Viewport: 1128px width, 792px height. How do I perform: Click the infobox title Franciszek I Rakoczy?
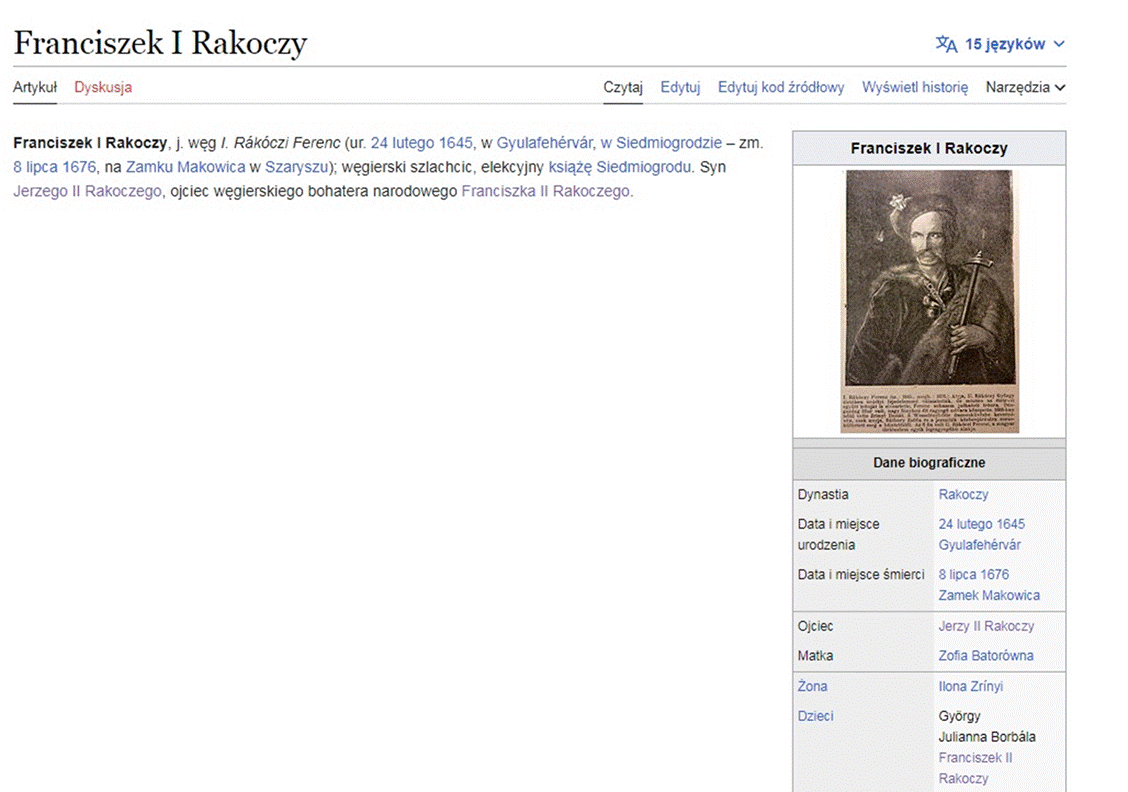click(x=929, y=148)
